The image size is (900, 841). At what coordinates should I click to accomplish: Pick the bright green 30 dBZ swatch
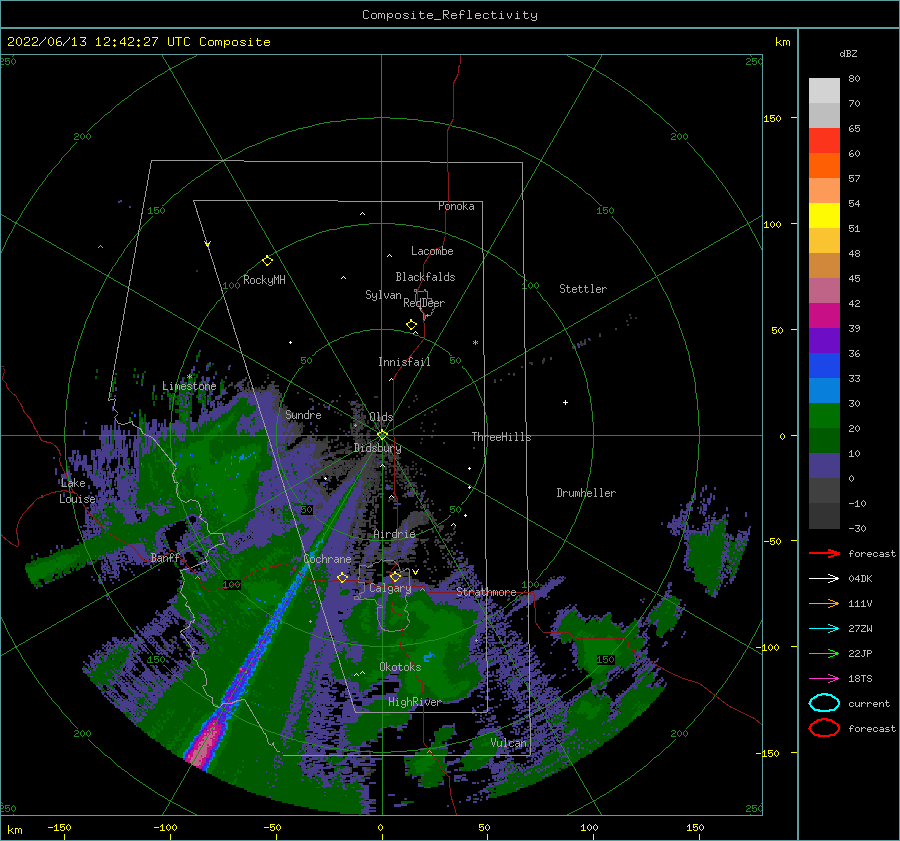(824, 415)
